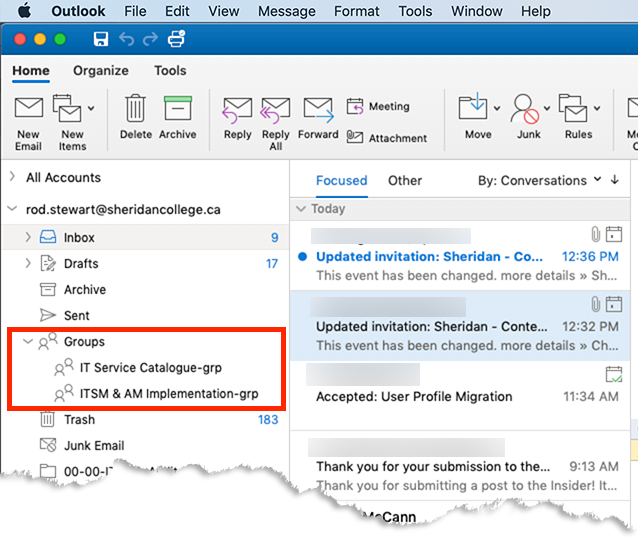Open the Help menu
The width and height of the screenshot is (638, 554).
(536, 11)
